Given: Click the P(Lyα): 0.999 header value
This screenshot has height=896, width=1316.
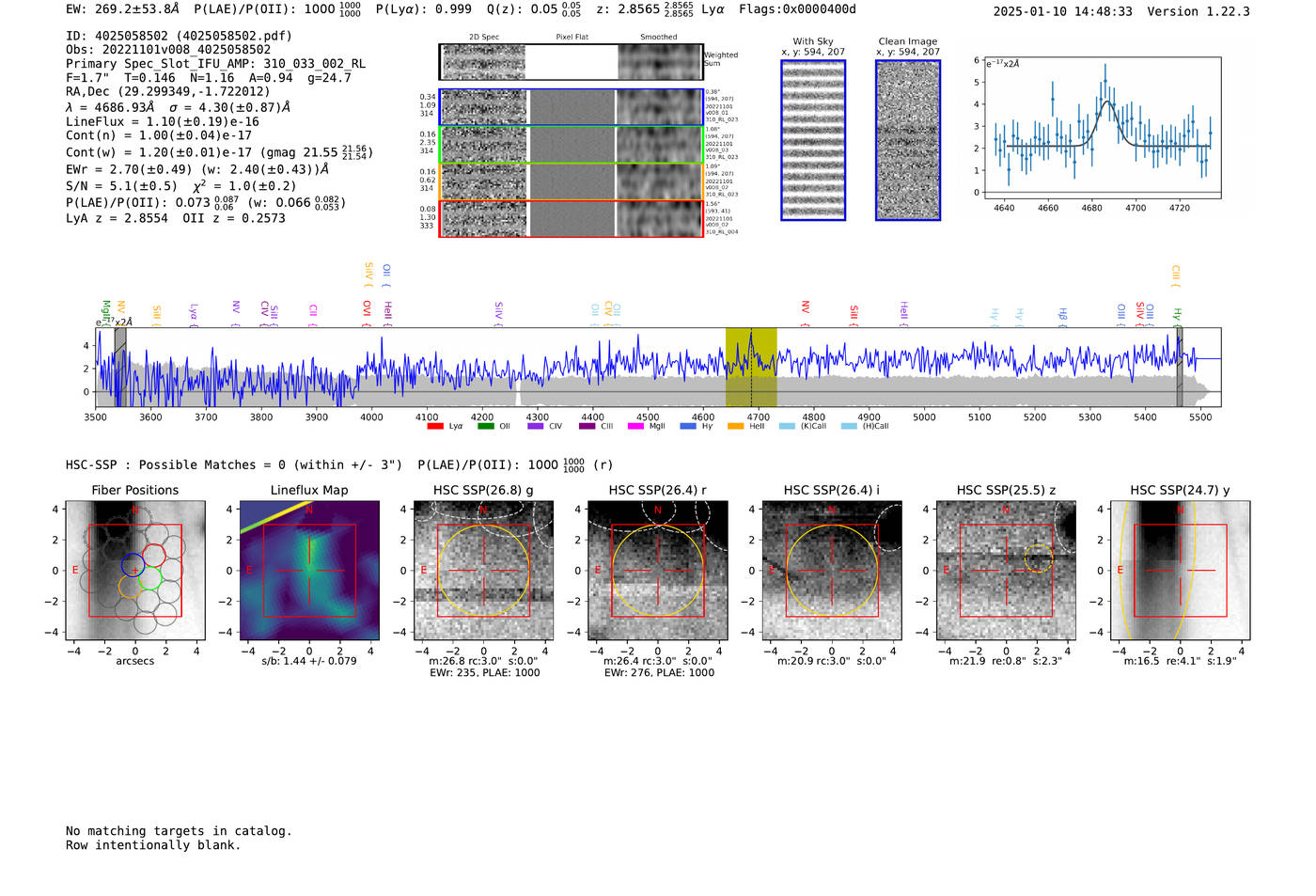Looking at the screenshot, I should tap(424, 9).
